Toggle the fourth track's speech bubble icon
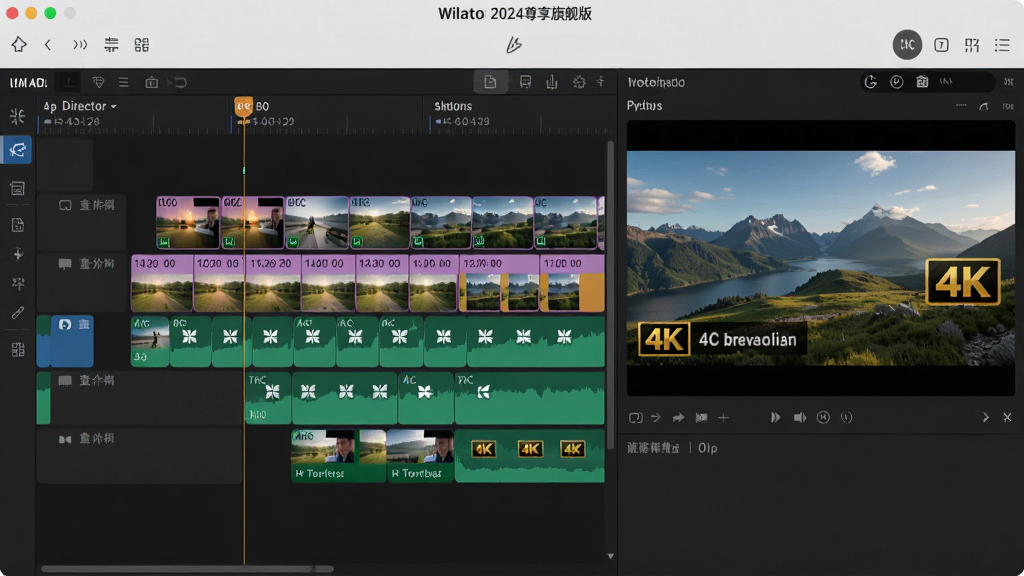The image size is (1024, 576). pos(65,381)
